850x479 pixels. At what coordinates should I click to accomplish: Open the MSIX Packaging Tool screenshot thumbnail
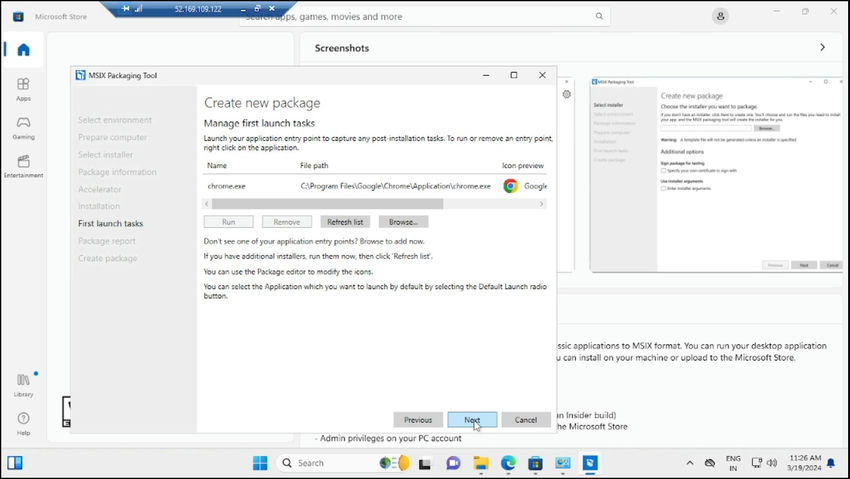pyautogui.click(x=717, y=174)
